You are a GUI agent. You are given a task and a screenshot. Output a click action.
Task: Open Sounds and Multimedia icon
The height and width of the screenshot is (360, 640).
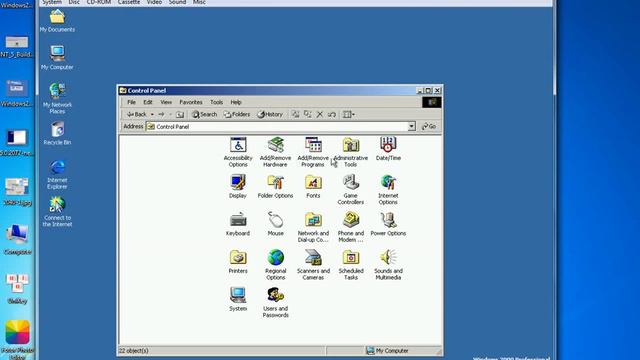tap(388, 264)
